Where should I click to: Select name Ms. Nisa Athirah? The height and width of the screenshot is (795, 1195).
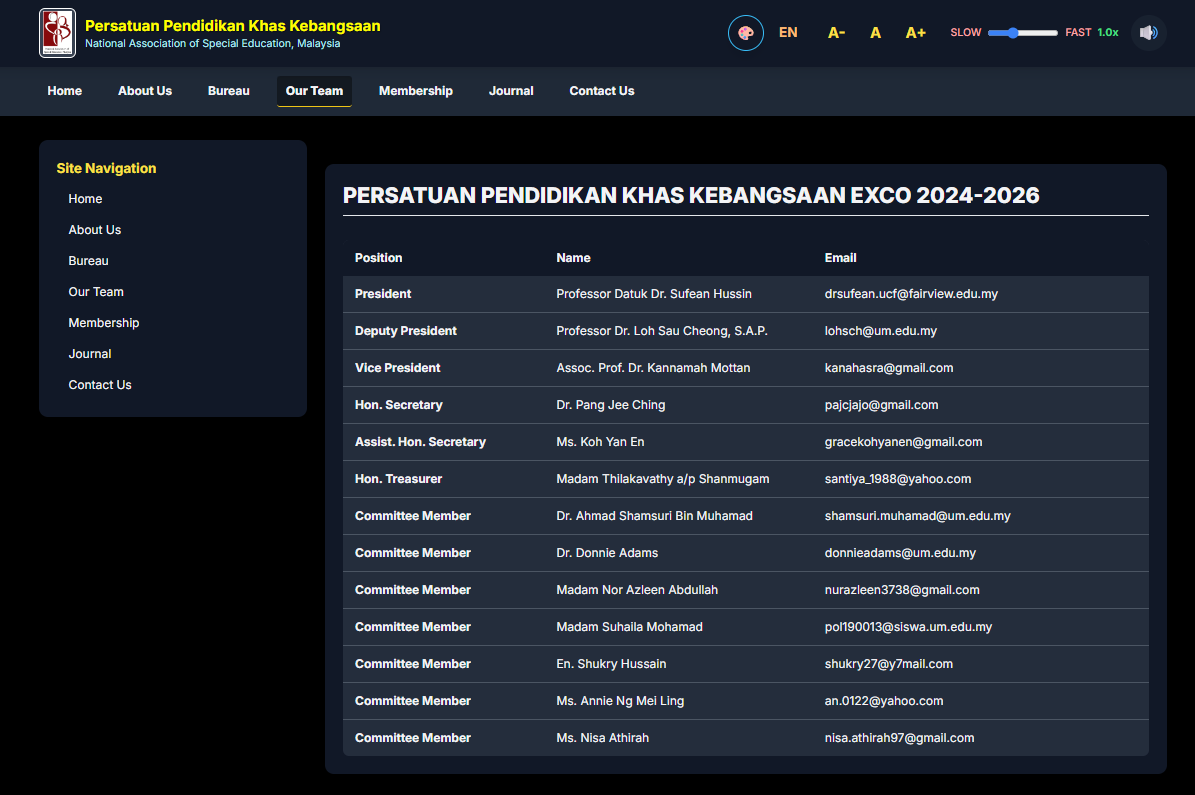[602, 738]
